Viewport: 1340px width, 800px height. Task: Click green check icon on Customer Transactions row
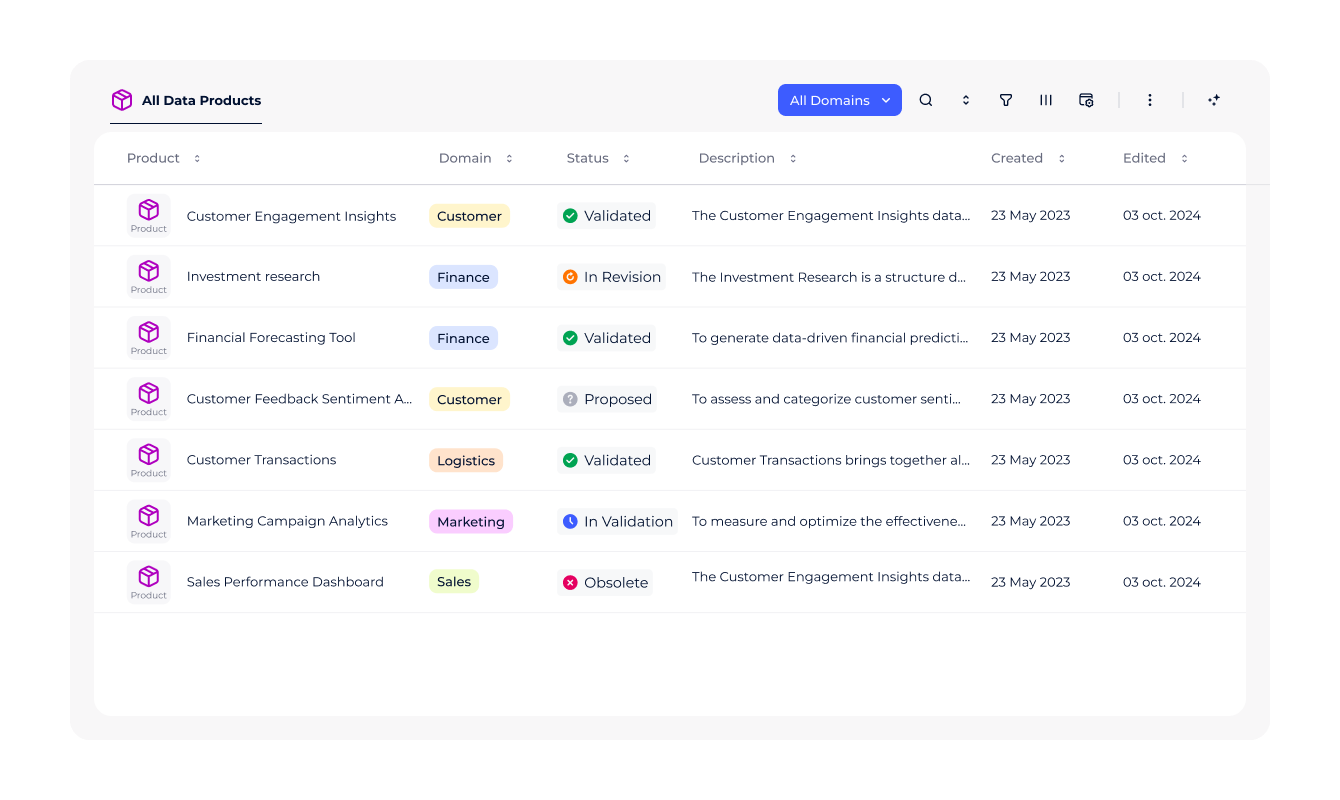[570, 460]
